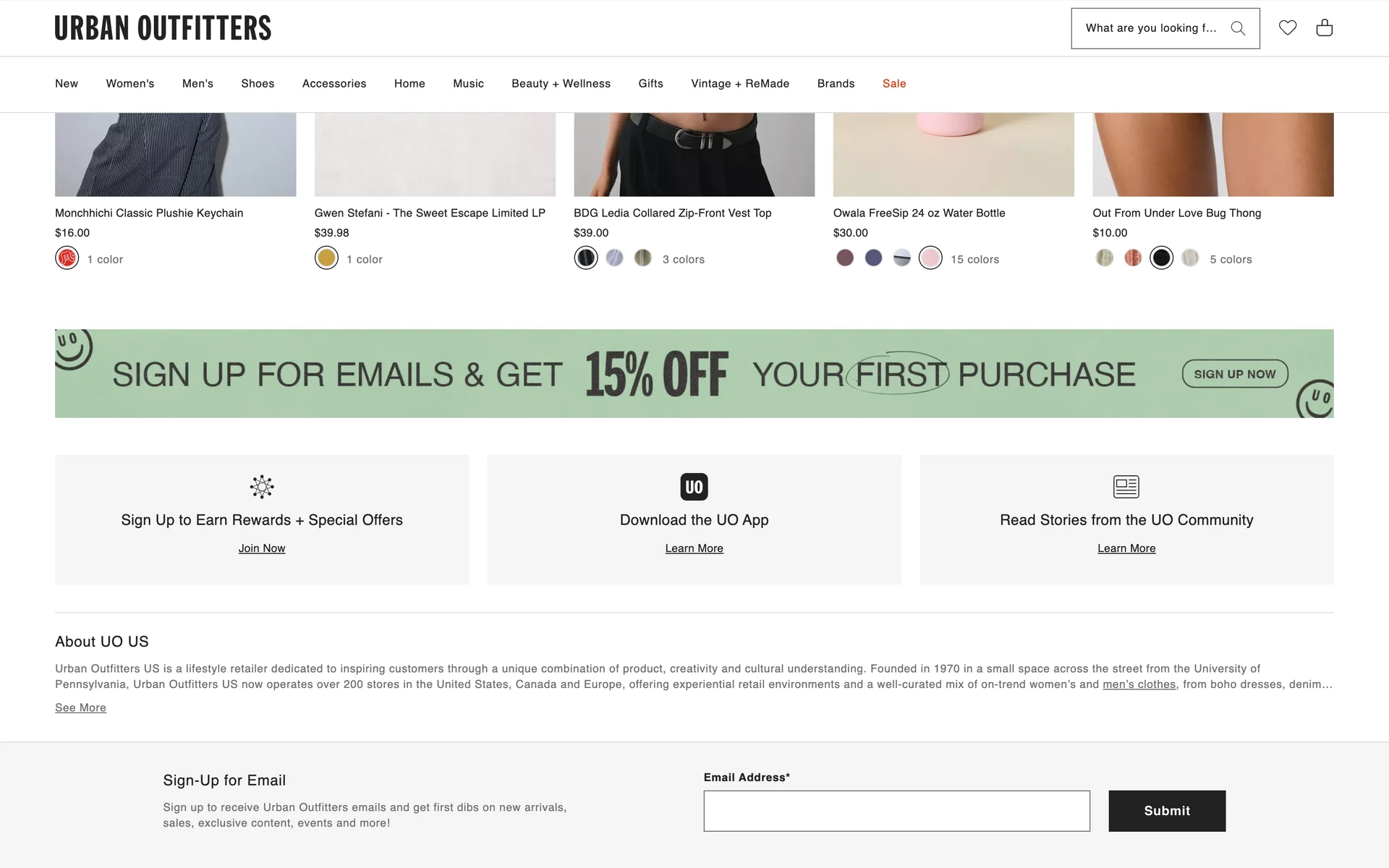
Task: Select black swatch for Love Bug Thong
Action: pyautogui.click(x=1161, y=258)
